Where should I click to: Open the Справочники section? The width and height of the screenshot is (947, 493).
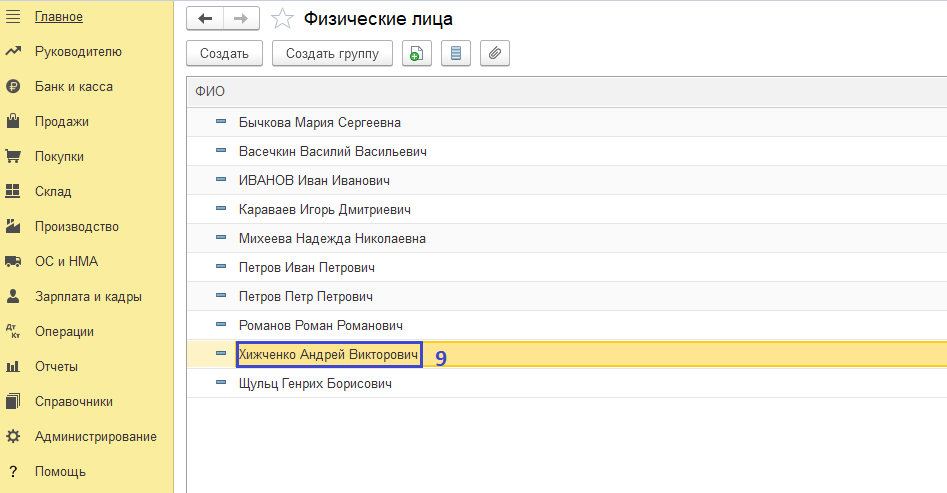[73, 402]
